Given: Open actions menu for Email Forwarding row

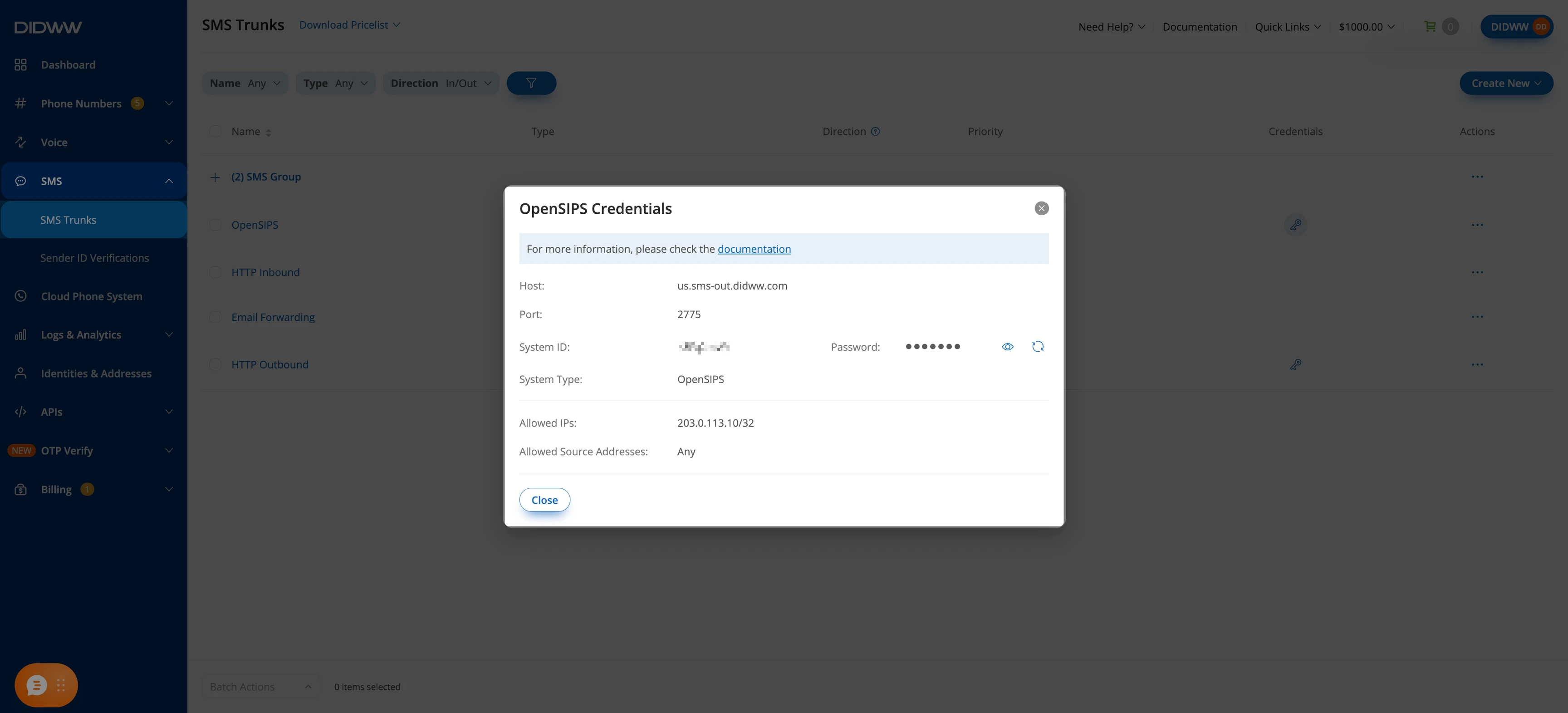Looking at the screenshot, I should pyautogui.click(x=1477, y=317).
